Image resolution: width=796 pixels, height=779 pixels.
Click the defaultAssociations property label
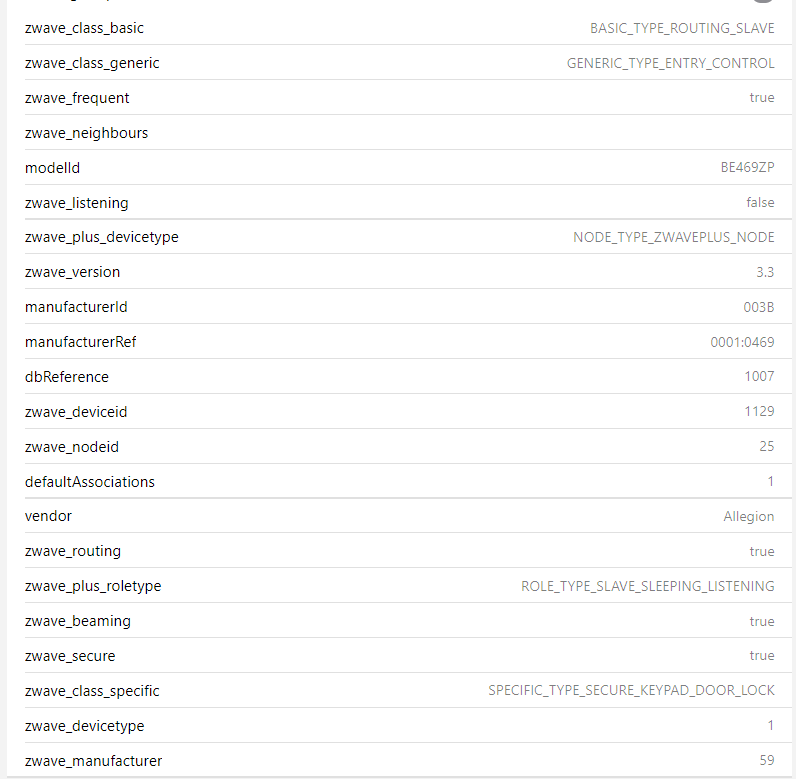pos(90,482)
